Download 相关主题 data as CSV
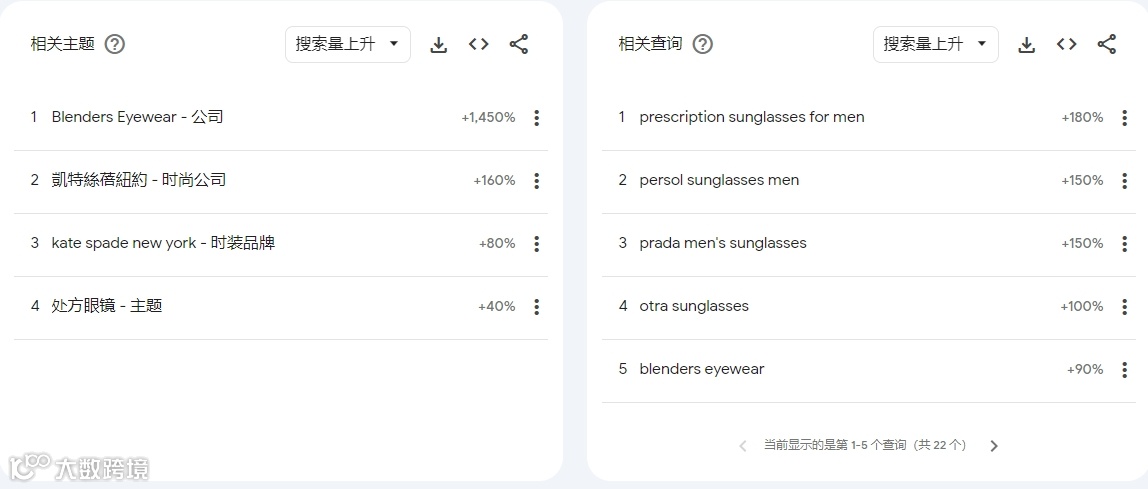The image size is (1148, 489). (x=439, y=45)
